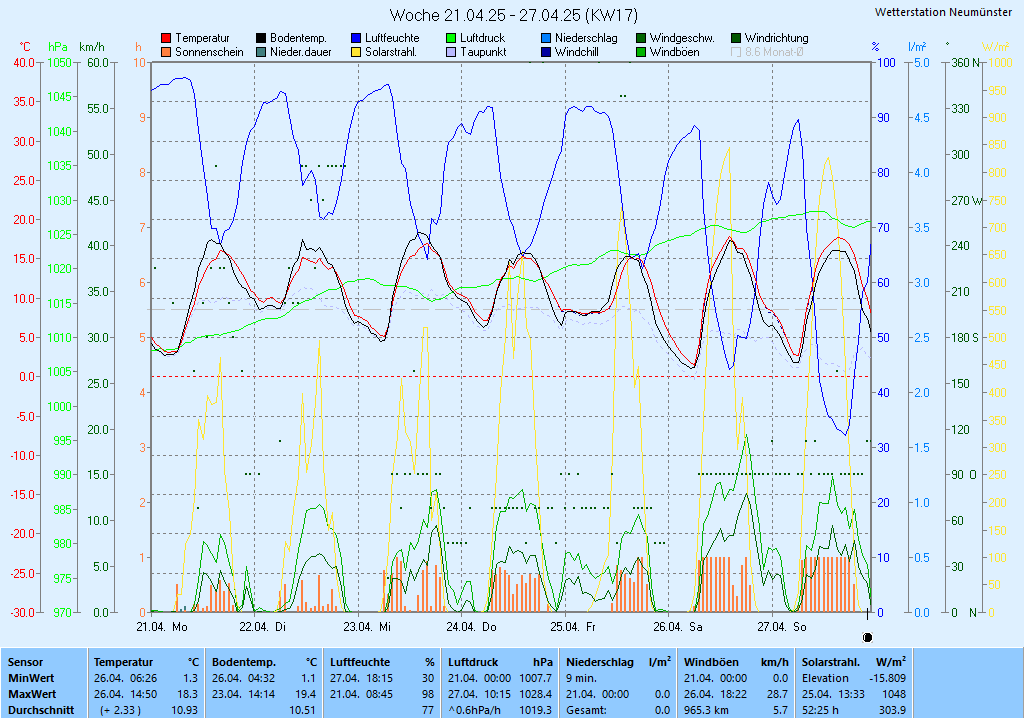Click the 'Windrichtung' legend label

tap(776, 39)
